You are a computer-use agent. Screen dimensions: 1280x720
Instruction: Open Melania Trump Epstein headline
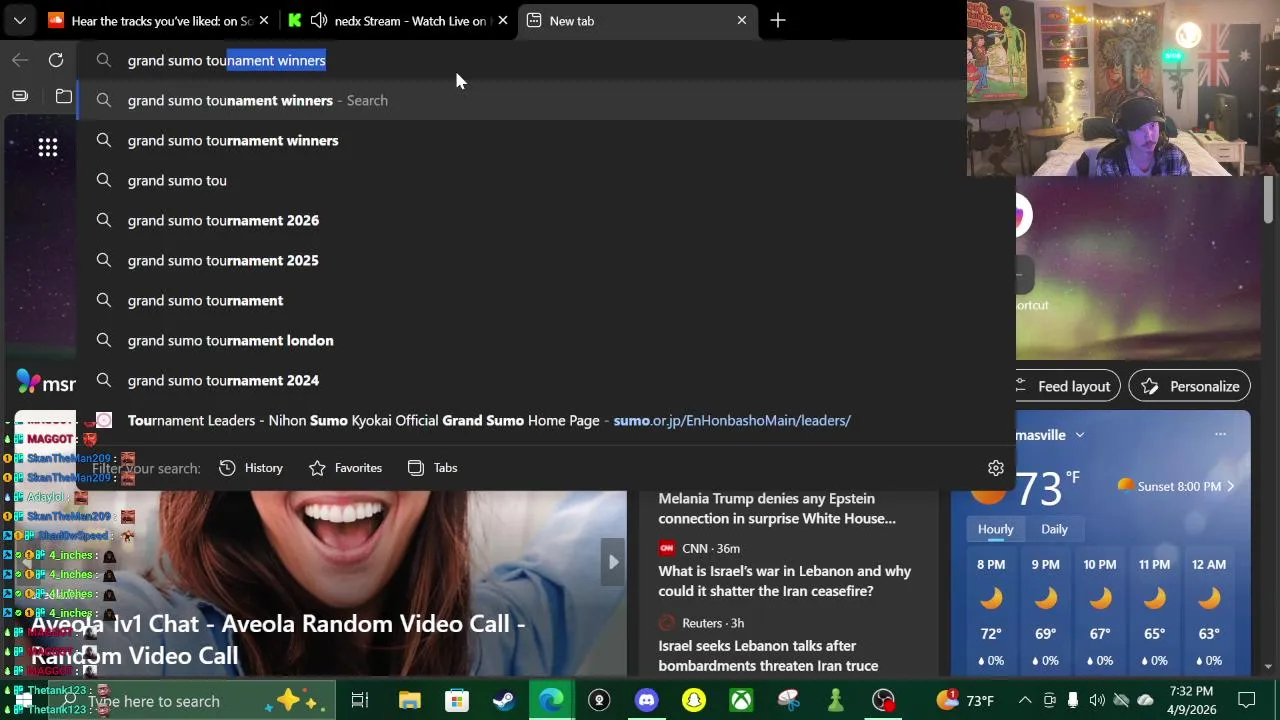[777, 508]
